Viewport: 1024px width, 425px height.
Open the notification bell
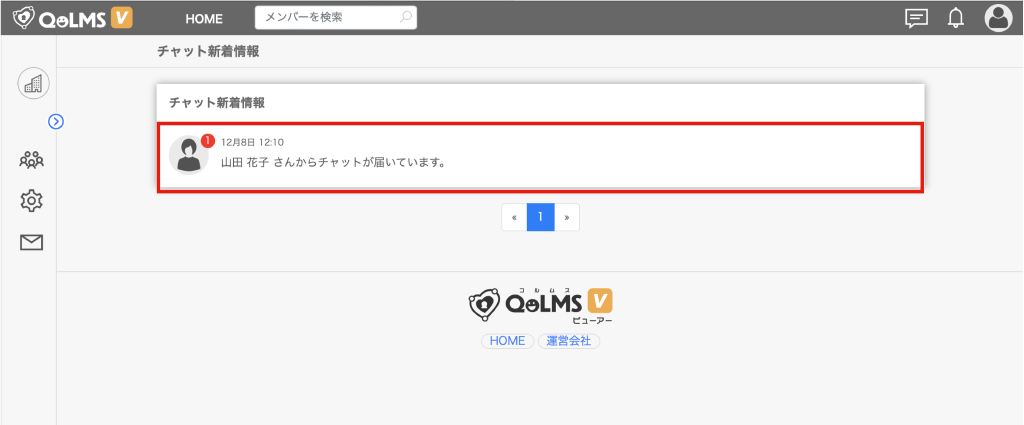tap(955, 18)
